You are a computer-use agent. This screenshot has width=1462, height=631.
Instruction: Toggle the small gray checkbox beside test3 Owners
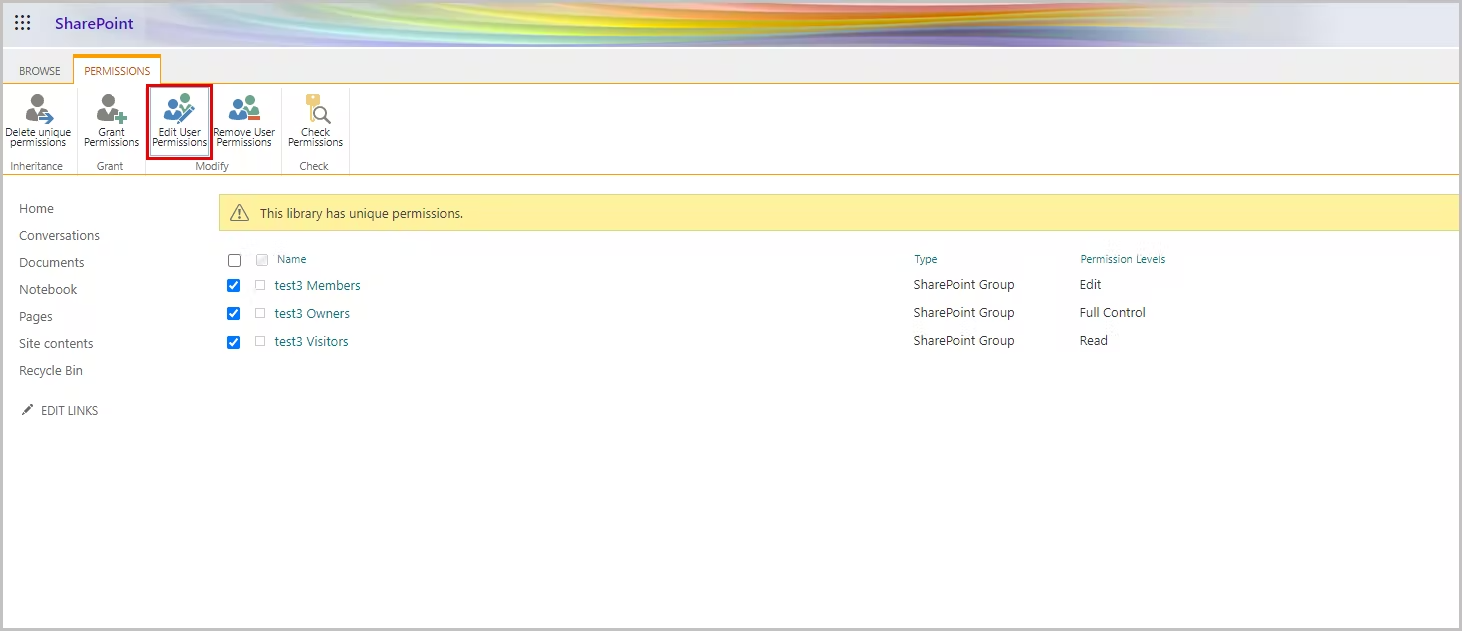pos(260,313)
